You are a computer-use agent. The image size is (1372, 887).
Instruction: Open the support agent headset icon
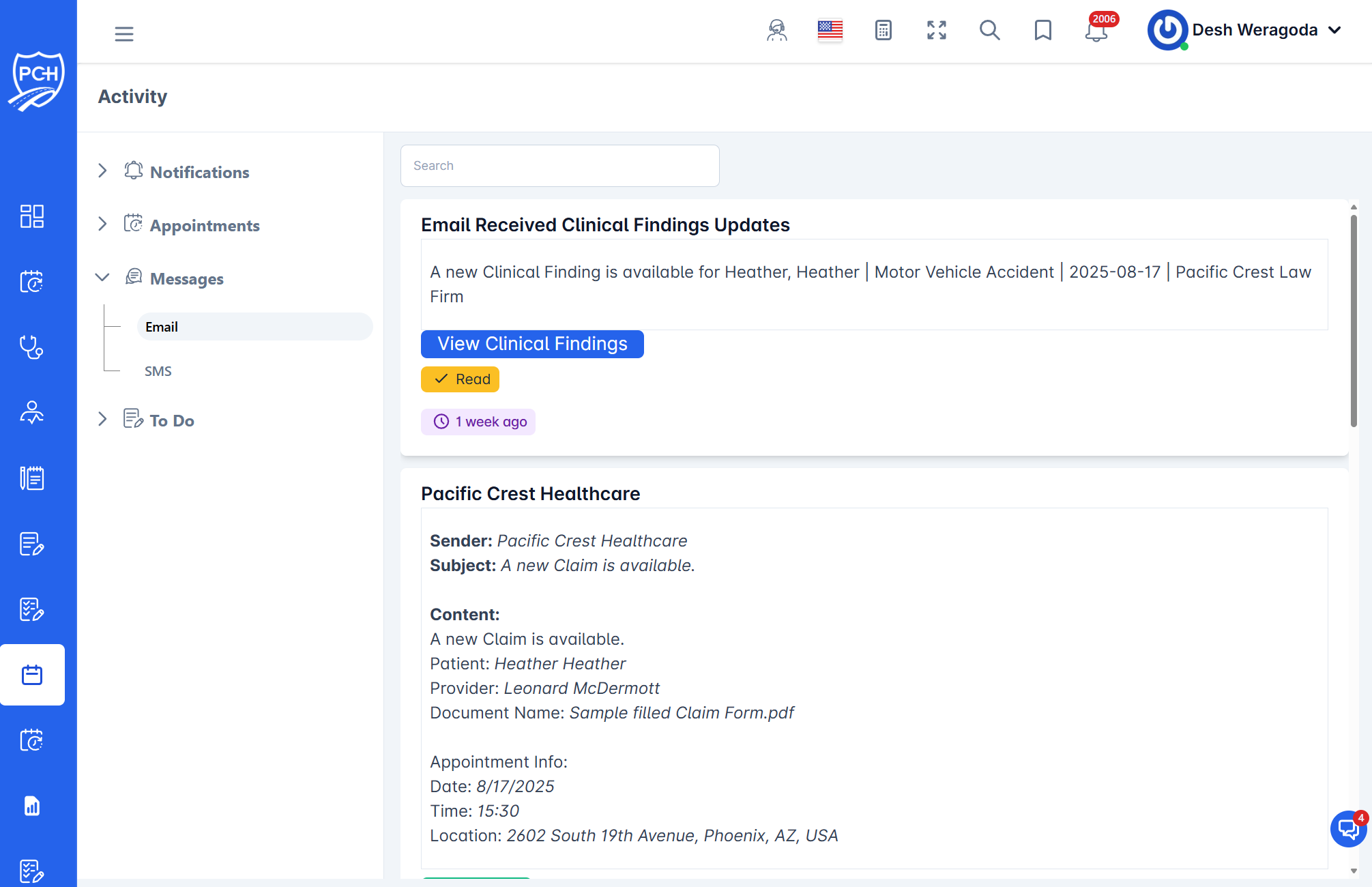click(776, 31)
